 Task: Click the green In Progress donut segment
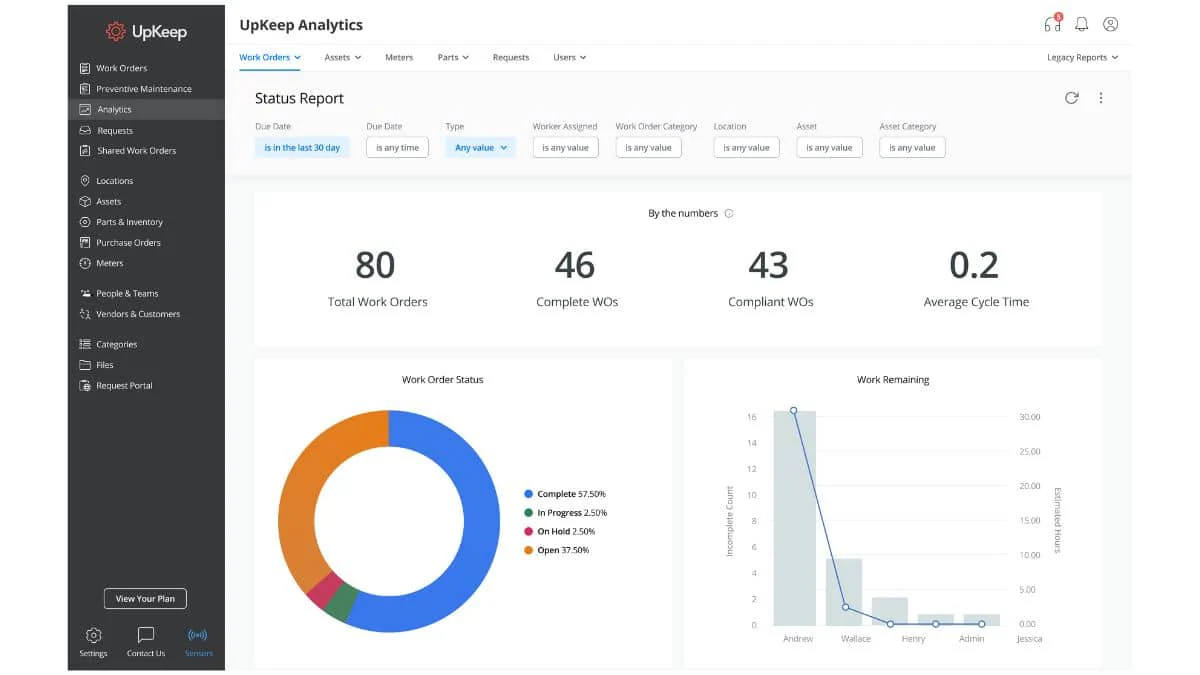341,602
